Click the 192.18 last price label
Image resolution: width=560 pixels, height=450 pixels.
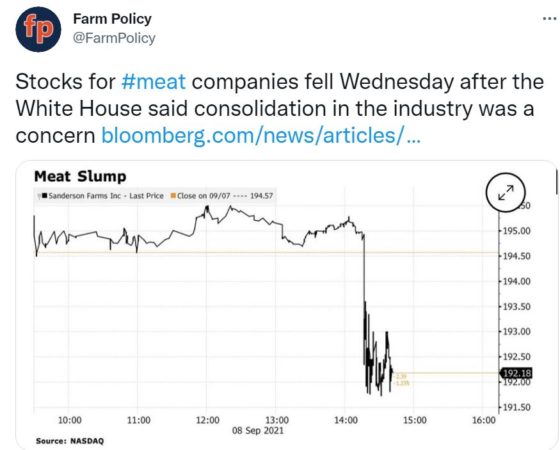516,373
